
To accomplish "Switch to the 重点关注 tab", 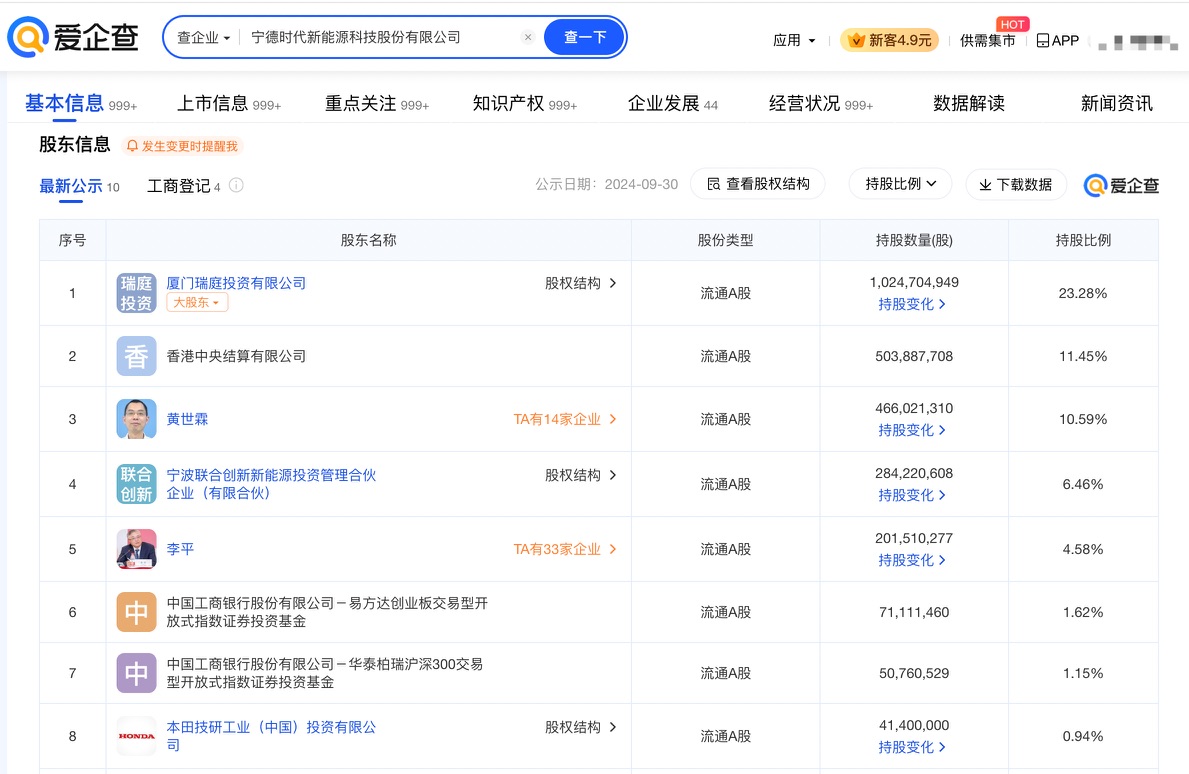I will 377,103.
